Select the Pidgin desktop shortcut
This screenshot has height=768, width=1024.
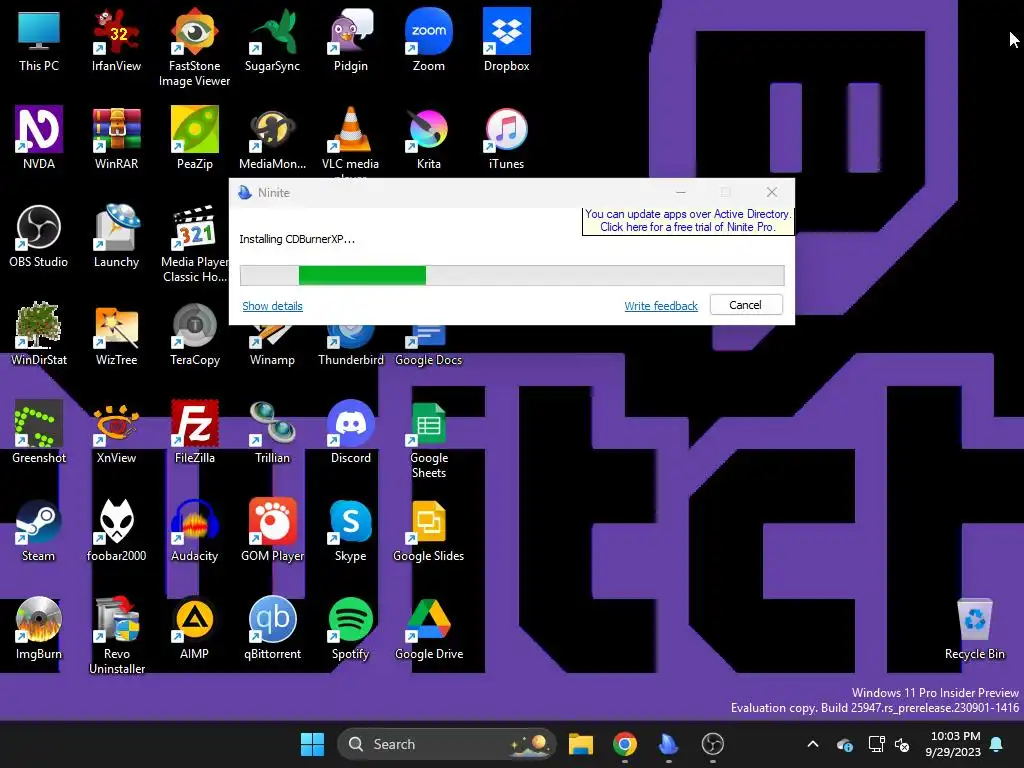pos(351,40)
